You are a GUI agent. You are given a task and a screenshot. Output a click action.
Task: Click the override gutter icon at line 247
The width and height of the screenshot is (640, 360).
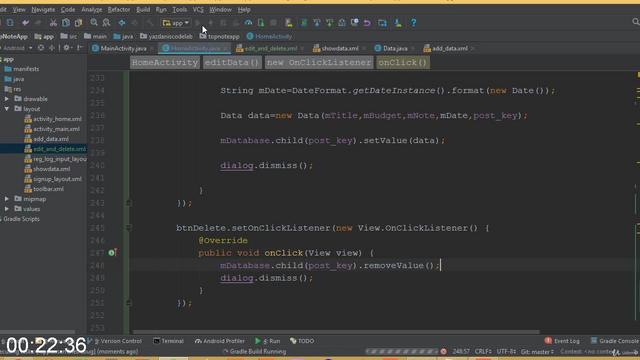pos(112,253)
